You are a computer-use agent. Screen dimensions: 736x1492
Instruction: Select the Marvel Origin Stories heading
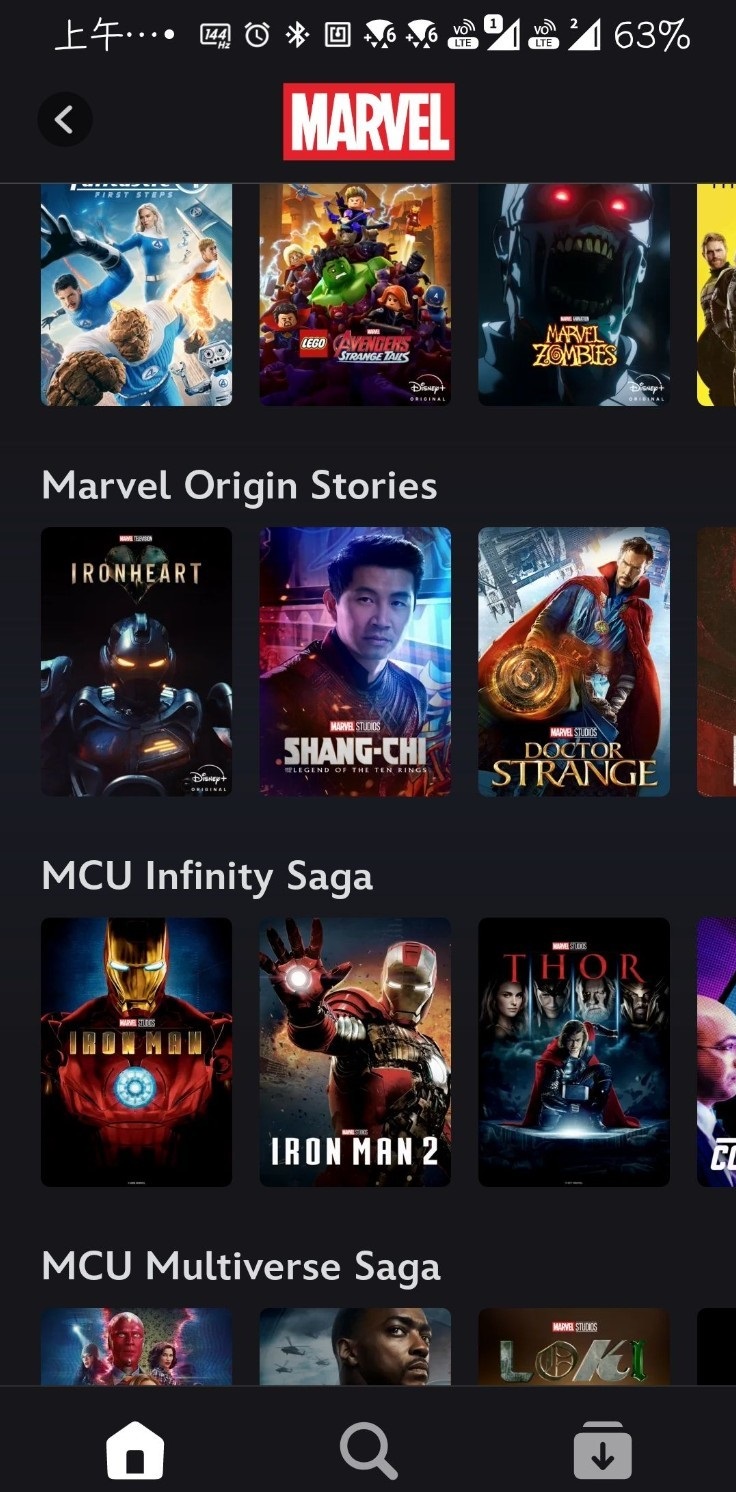pyautogui.click(x=239, y=486)
